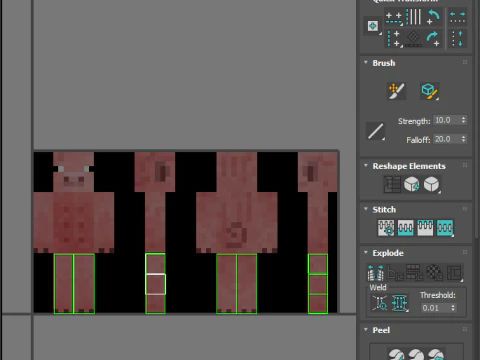Select the white-outlined UV face
This screenshot has height=360, width=480.
(155, 284)
